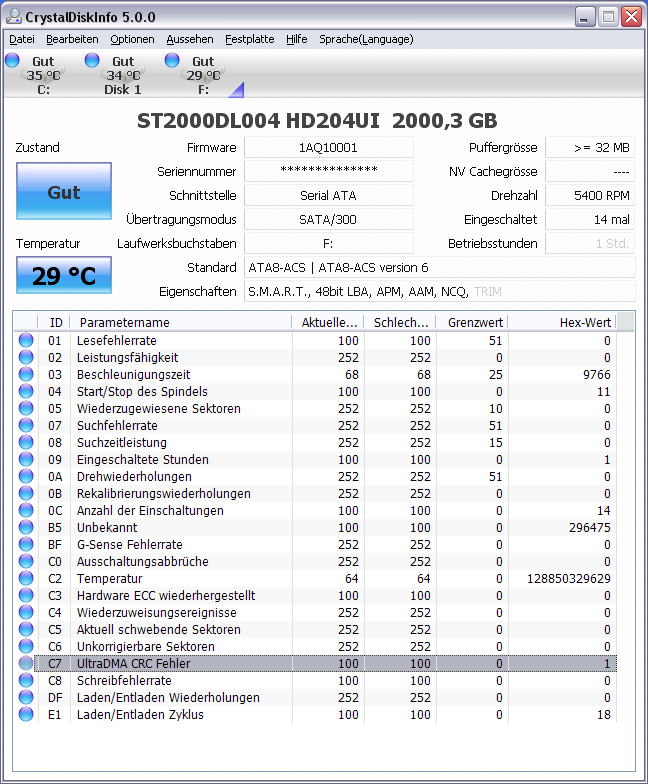Click status orb for Rekalibrierungswiederholungen row
Viewport: 648px width, 784px height.
(26, 494)
